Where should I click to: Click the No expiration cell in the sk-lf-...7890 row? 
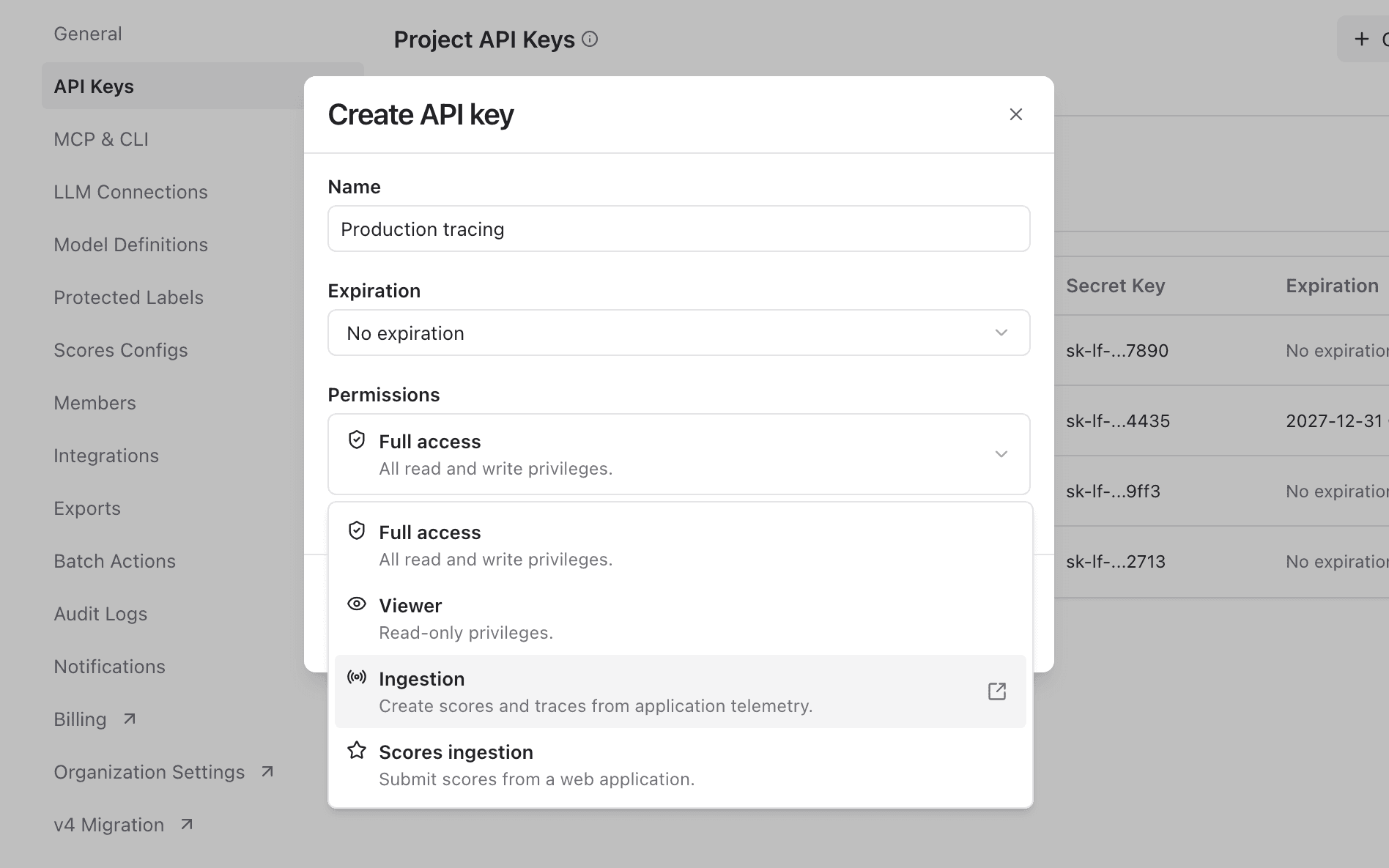(1337, 350)
